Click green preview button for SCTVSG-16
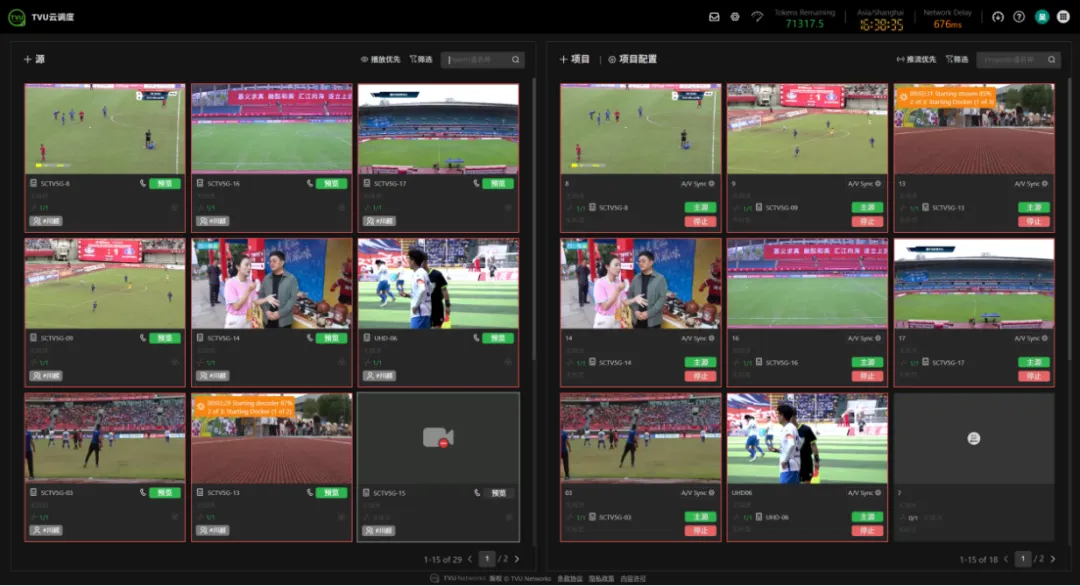The image size is (1080, 586). tap(331, 184)
